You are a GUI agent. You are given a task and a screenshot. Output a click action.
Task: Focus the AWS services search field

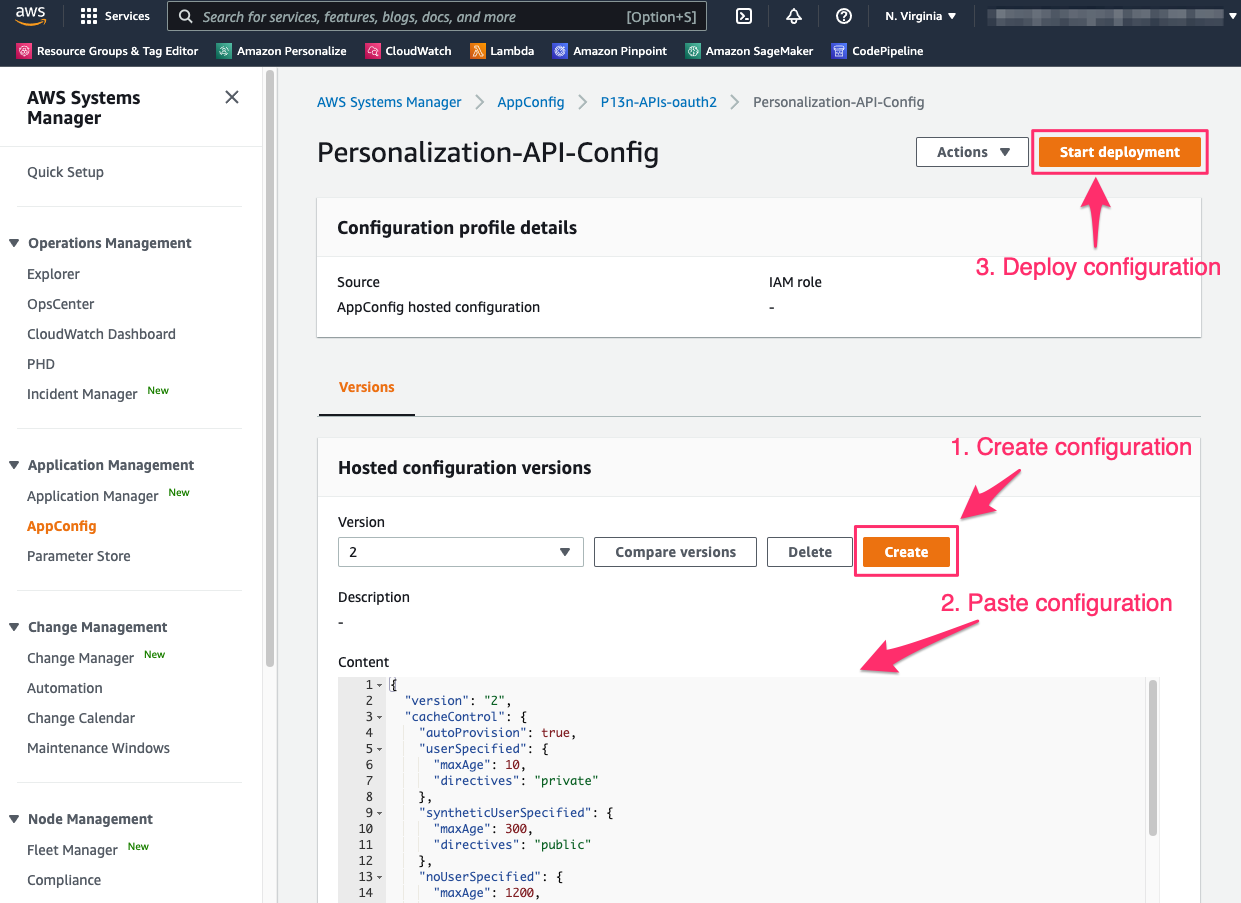point(437,16)
